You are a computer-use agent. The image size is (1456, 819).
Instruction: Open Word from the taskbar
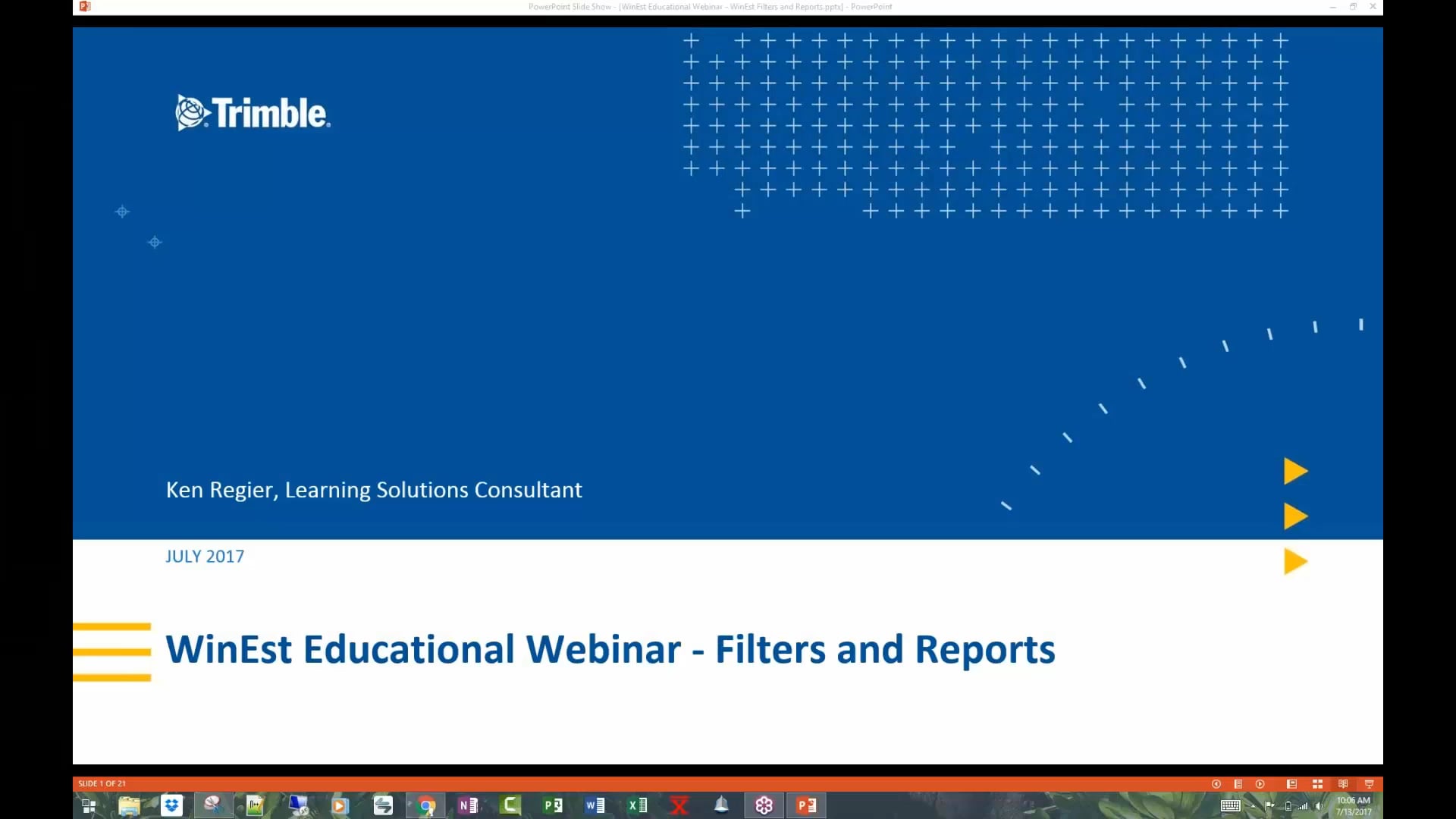[595, 805]
